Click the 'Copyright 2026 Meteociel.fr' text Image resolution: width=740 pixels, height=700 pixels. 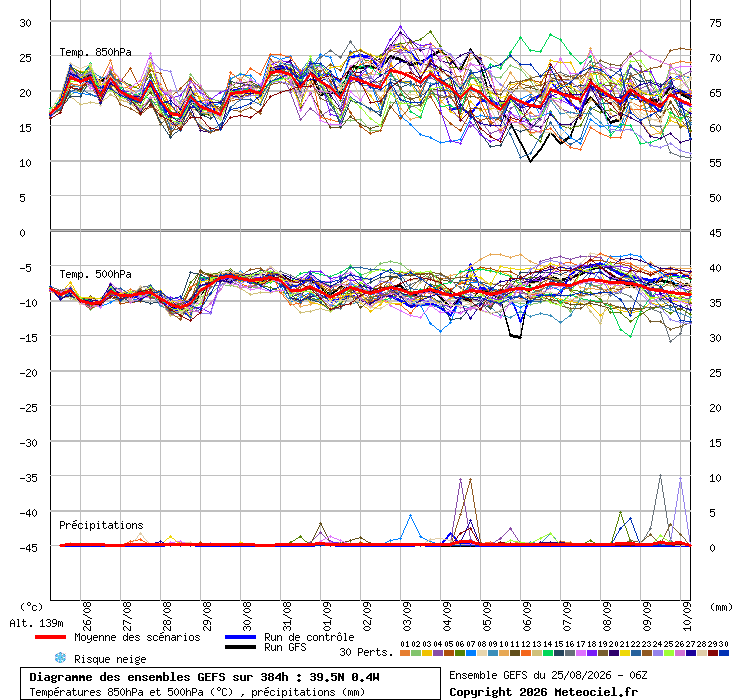(543, 692)
